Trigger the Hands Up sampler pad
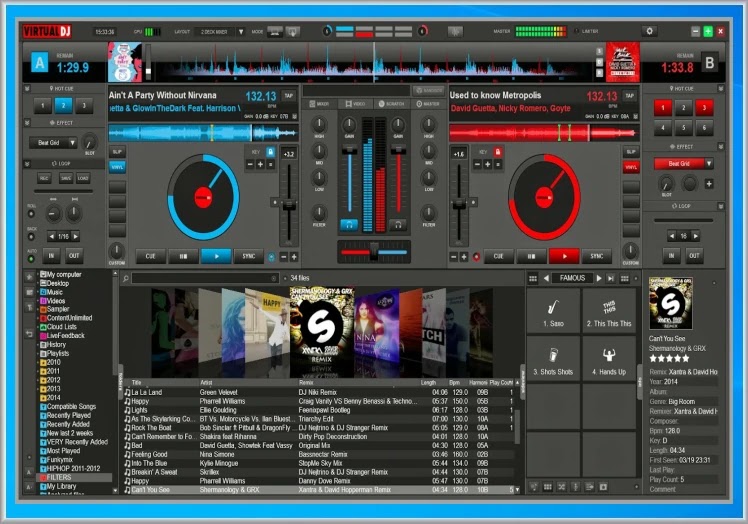This screenshot has height=524, width=748. coord(609,359)
